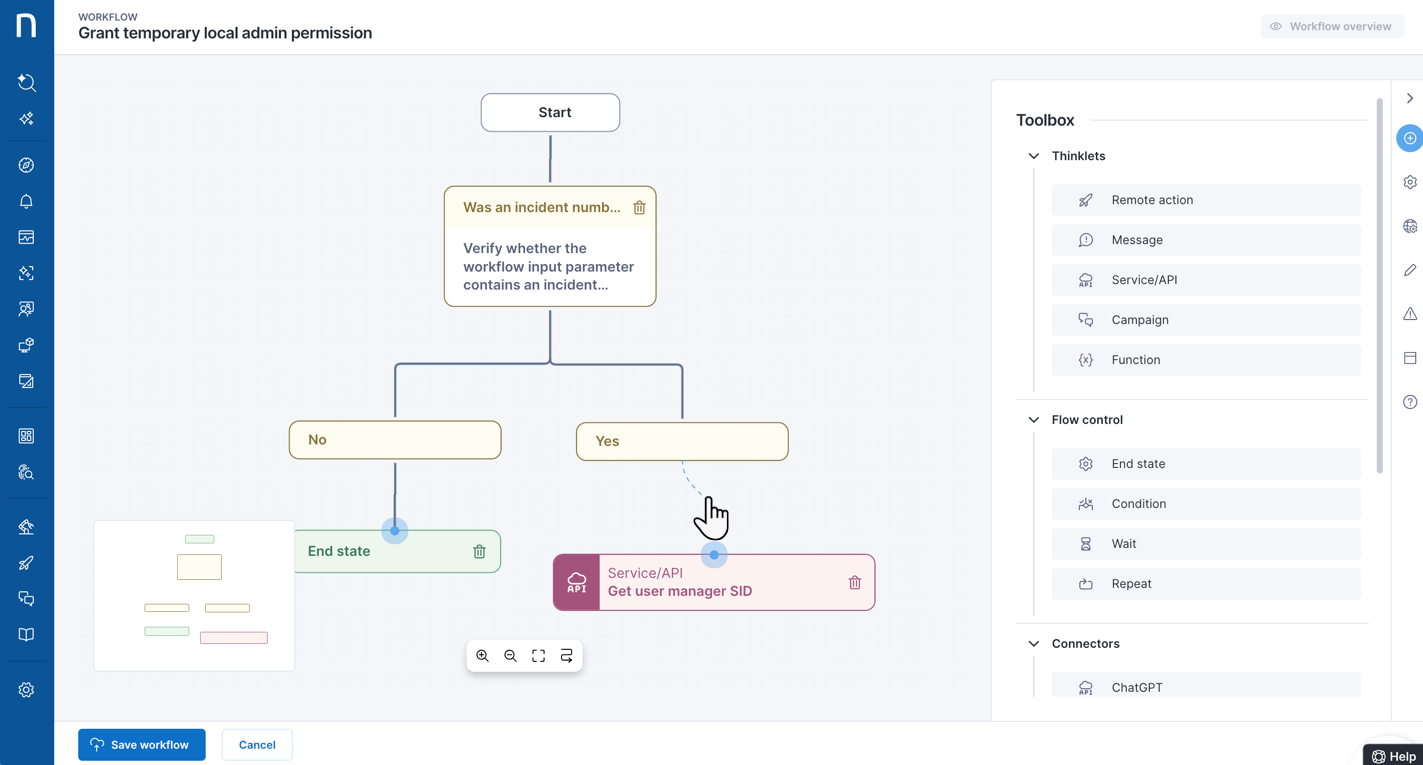This screenshot has height=765, width=1423.
Task: Click the Toolbox vertical scrollbar
Action: click(1380, 285)
